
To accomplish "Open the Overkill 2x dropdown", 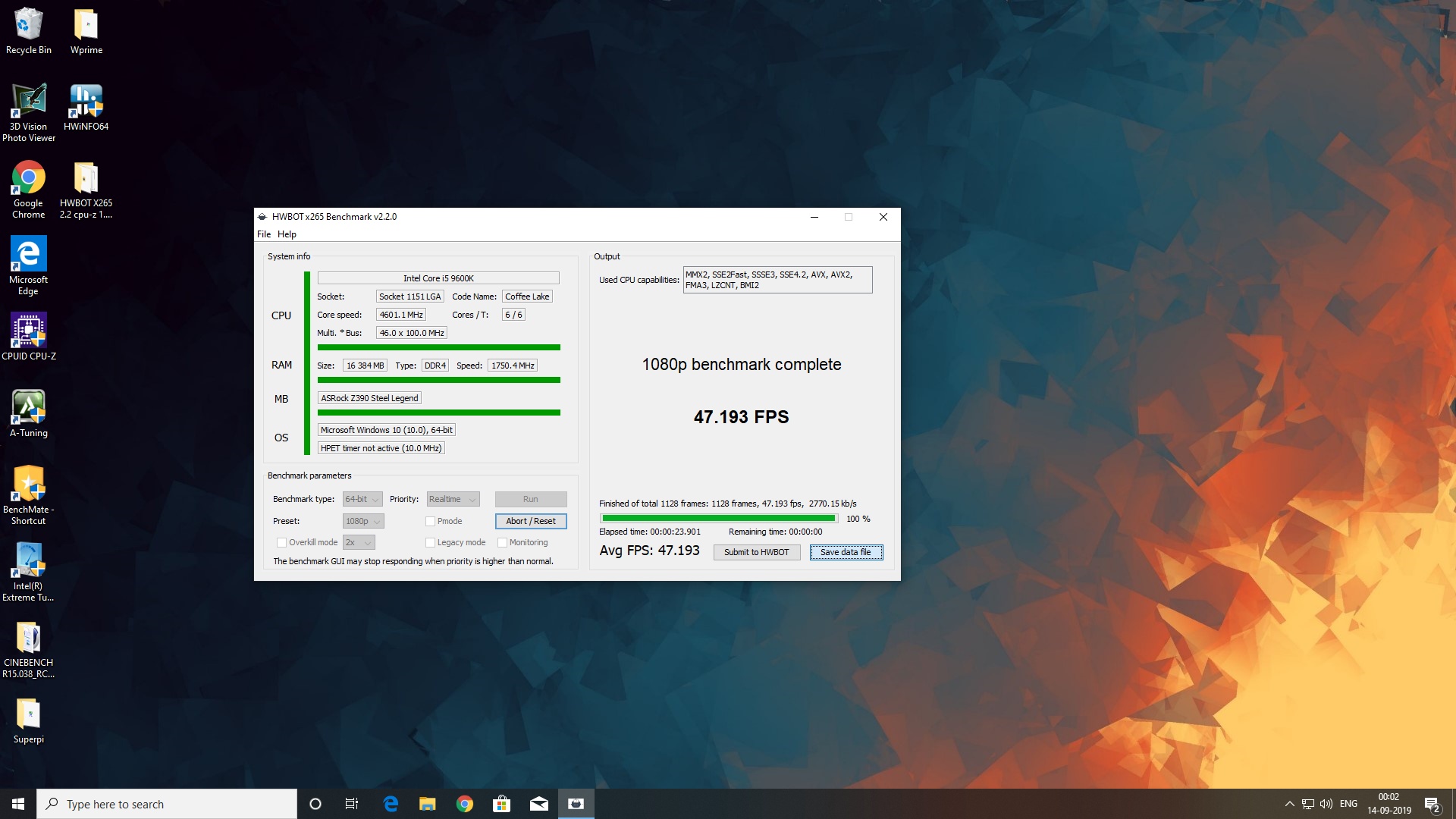I will (x=359, y=542).
